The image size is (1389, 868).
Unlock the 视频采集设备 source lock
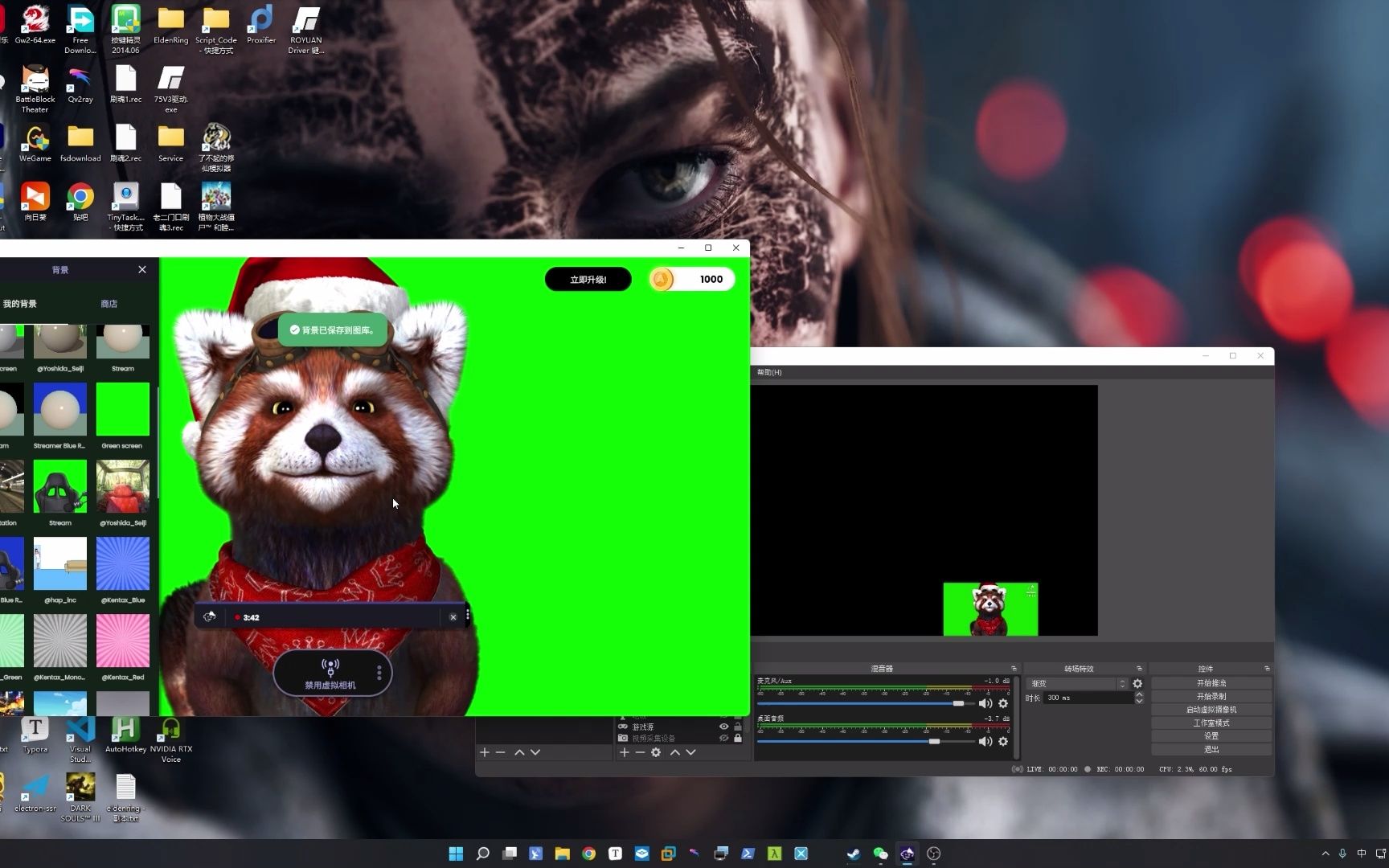(737, 738)
